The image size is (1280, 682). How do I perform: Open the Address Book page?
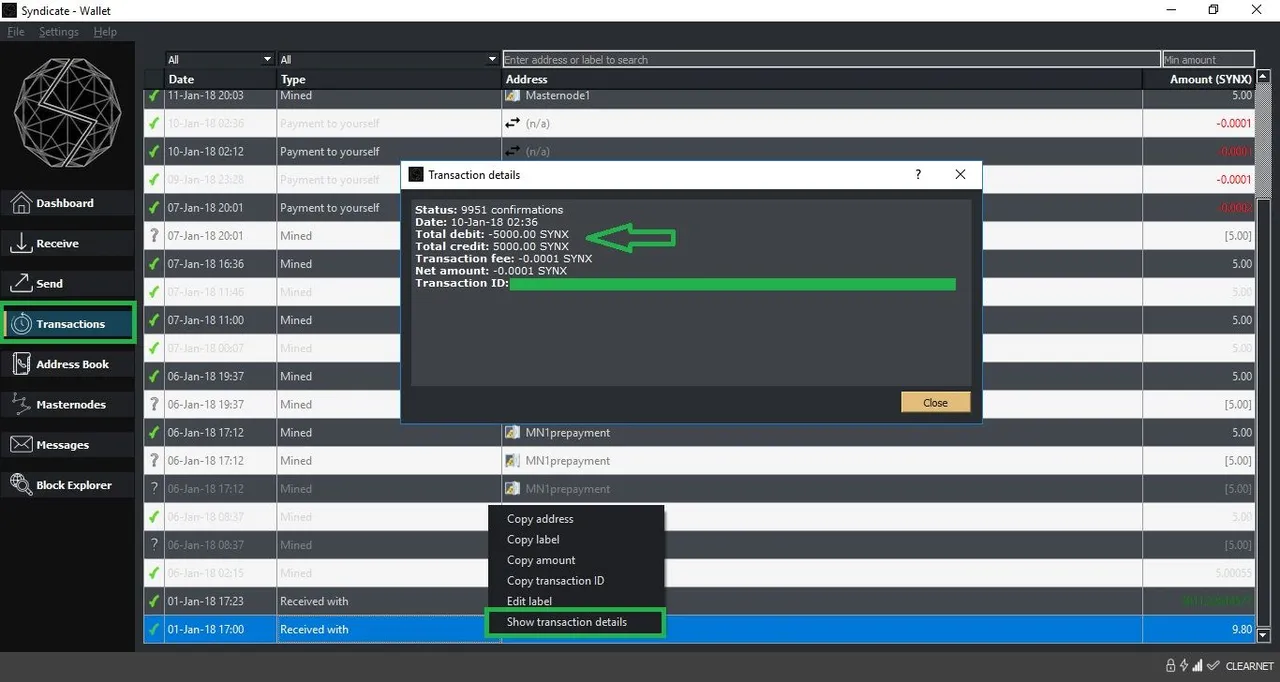pos(67,364)
